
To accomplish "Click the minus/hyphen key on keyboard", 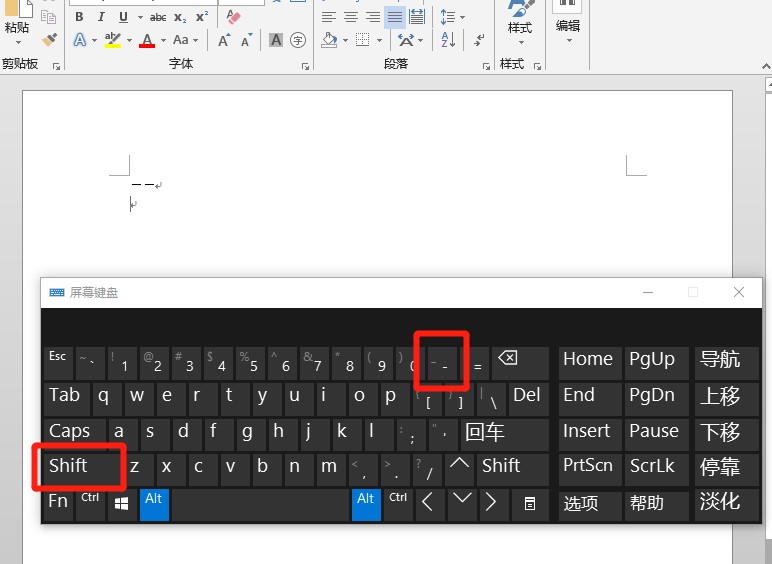I will click(x=443, y=363).
